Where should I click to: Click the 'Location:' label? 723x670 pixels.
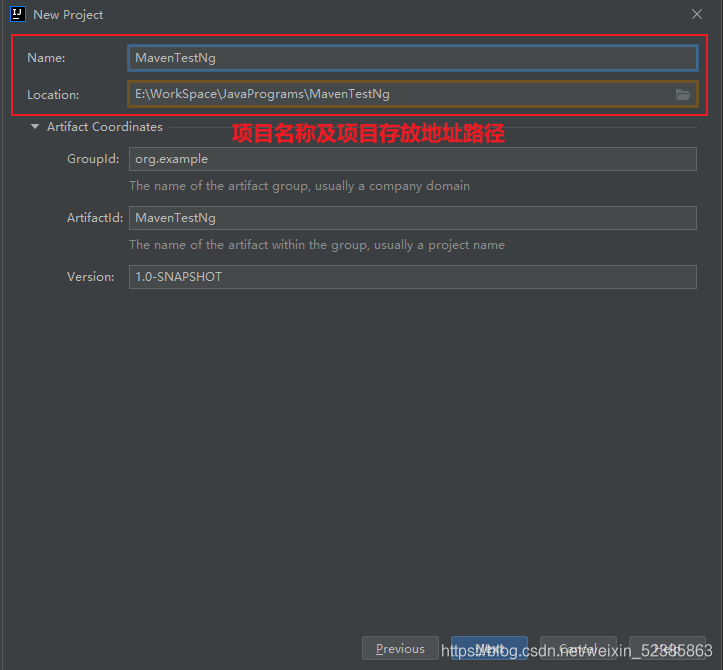pos(53,95)
